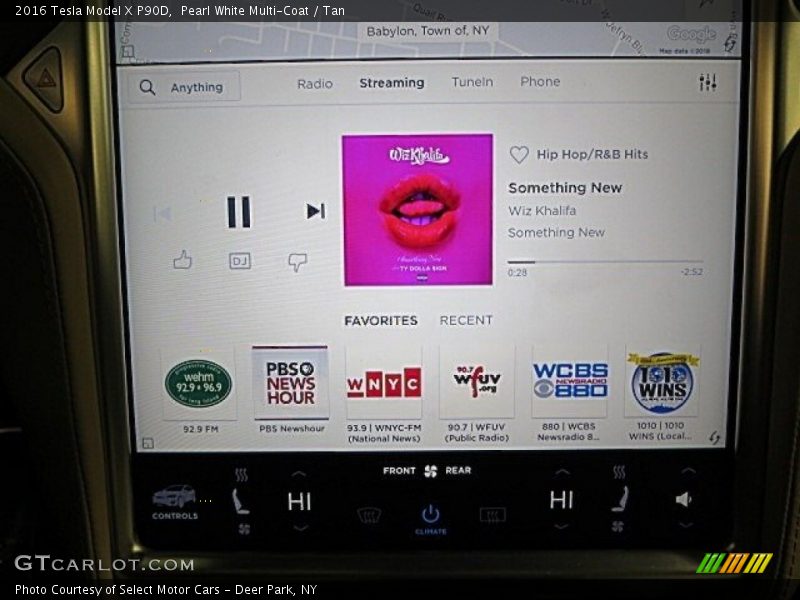Click the driver-side fan icon below seat
Image resolution: width=800 pixels, height=600 pixels.
coord(244,529)
